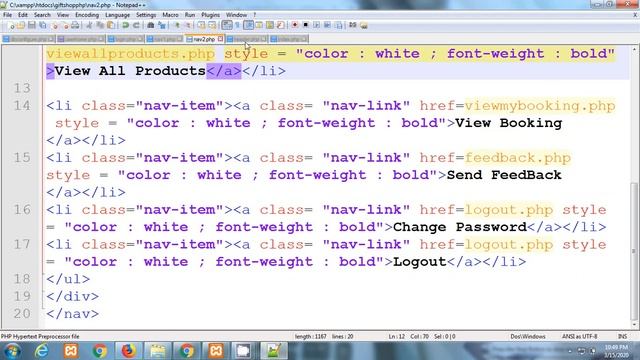The image size is (640, 360).
Task: Open the Window menu
Action: [x=236, y=15]
